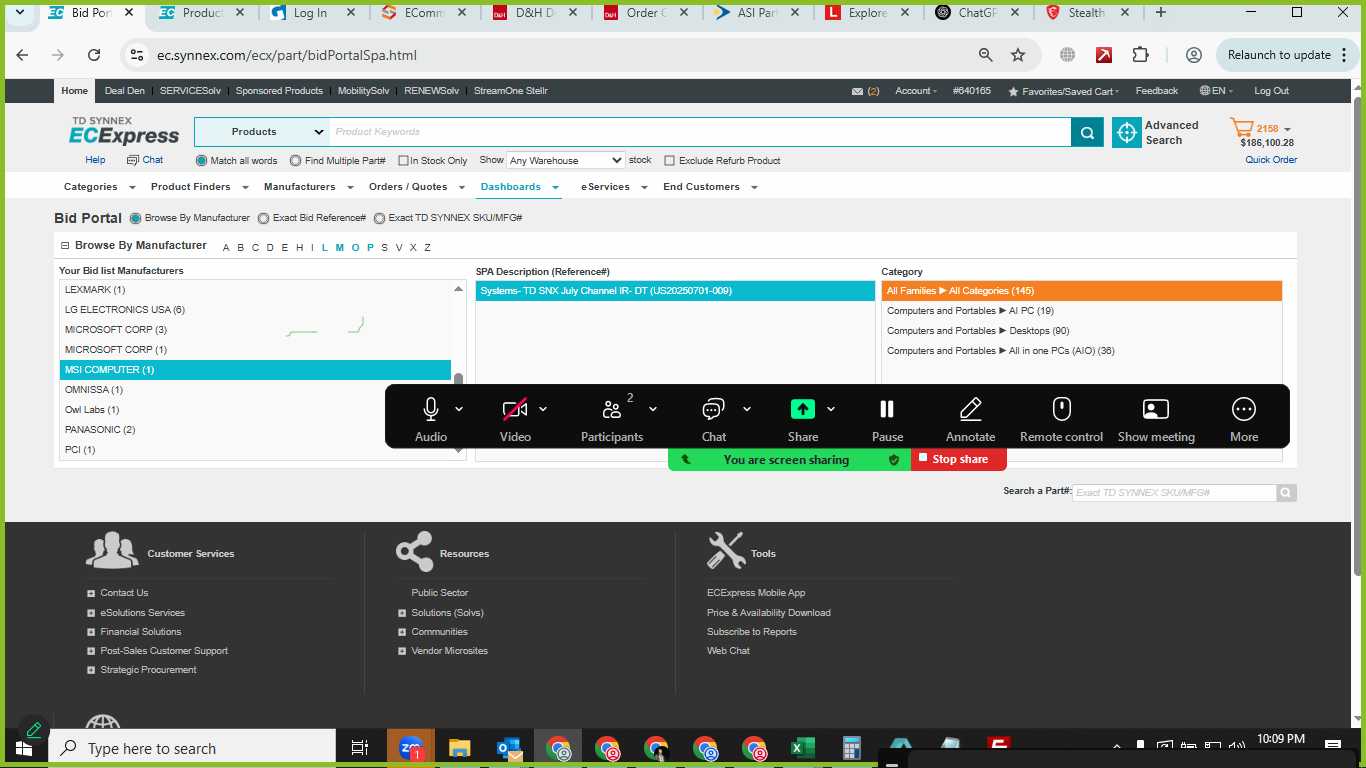The image size is (1366, 768).
Task: Expand Orders / Quotes menu
Action: click(416, 187)
